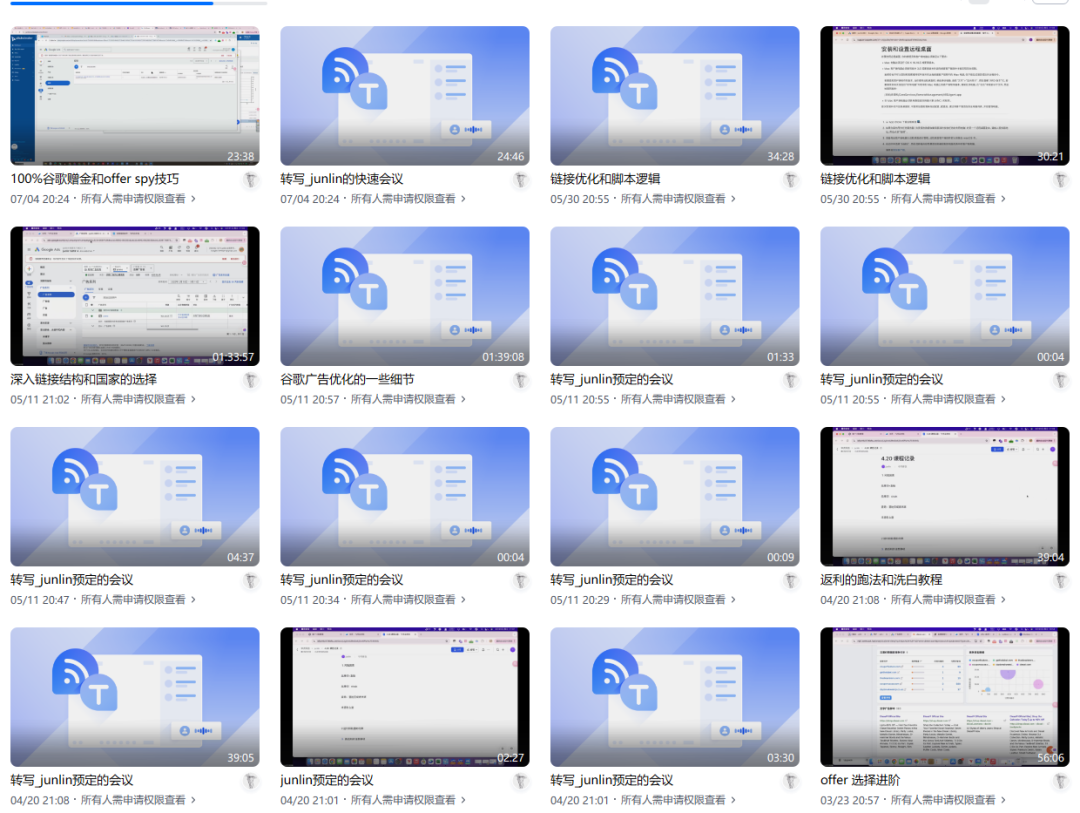Open the thumbnail with duration 02:27
Image resolution: width=1080 pixels, height=813 pixels.
point(405,697)
